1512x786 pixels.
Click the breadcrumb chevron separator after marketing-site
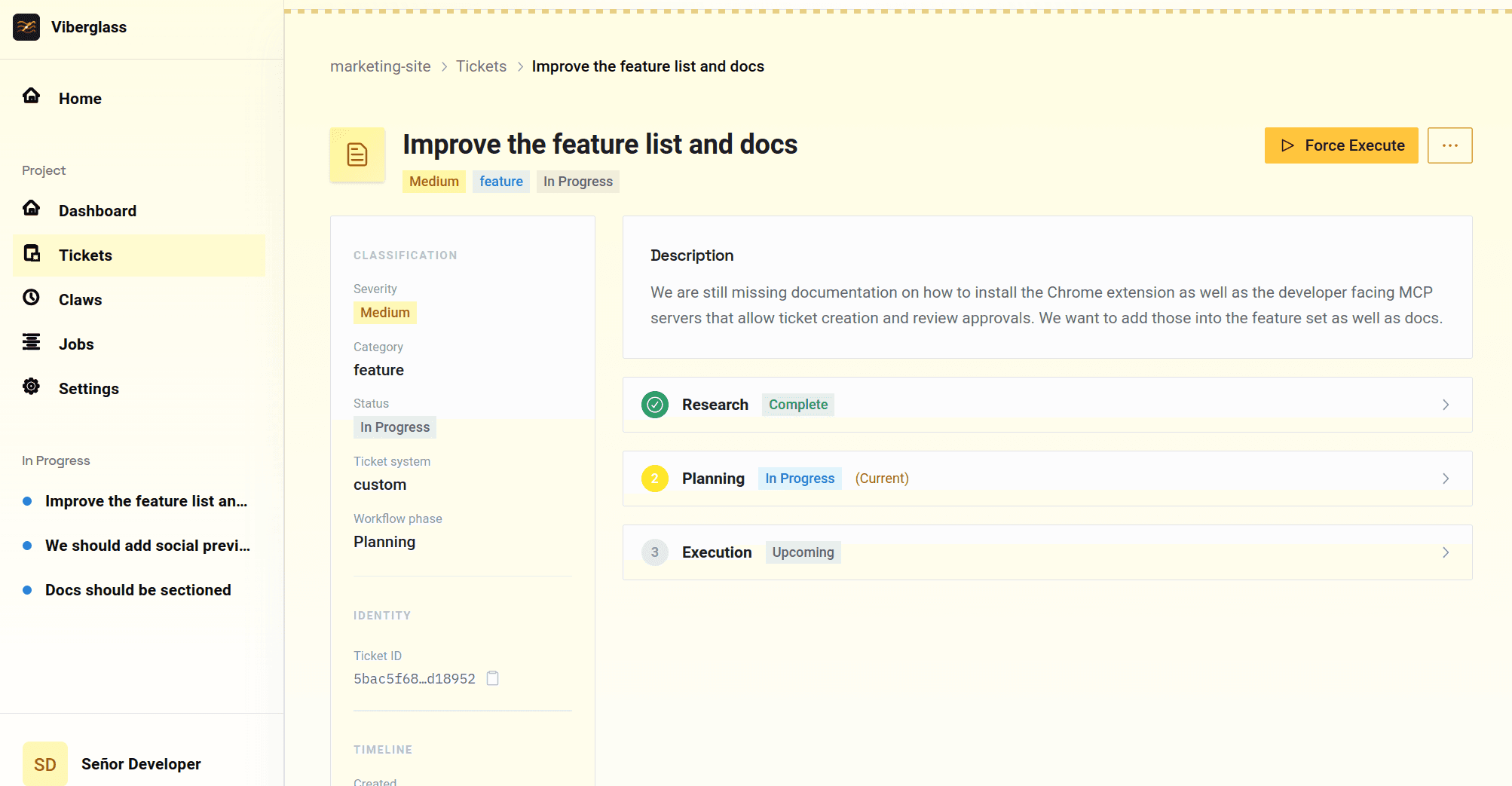[444, 66]
